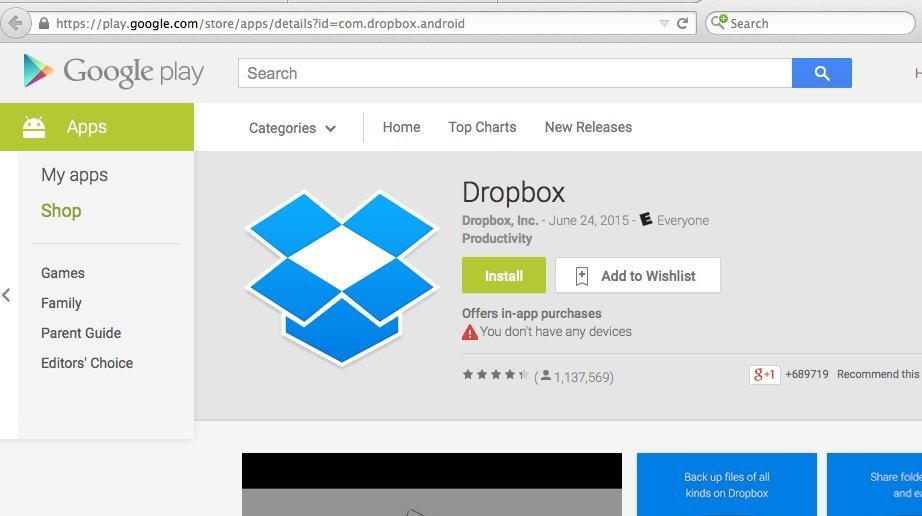Click the padlock icon in address bar
The height and width of the screenshot is (516, 922).
[x=44, y=24]
